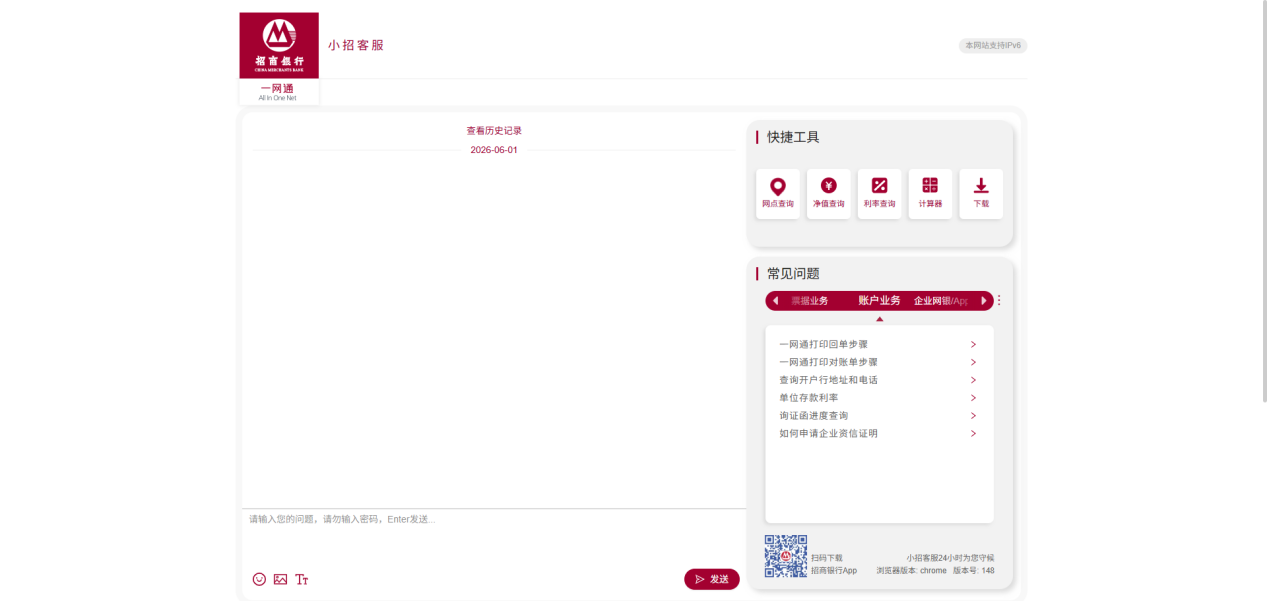This screenshot has height=601, width=1267.
Task: Expand the 一网通打印对账单步骤 arrow
Action: (973, 362)
